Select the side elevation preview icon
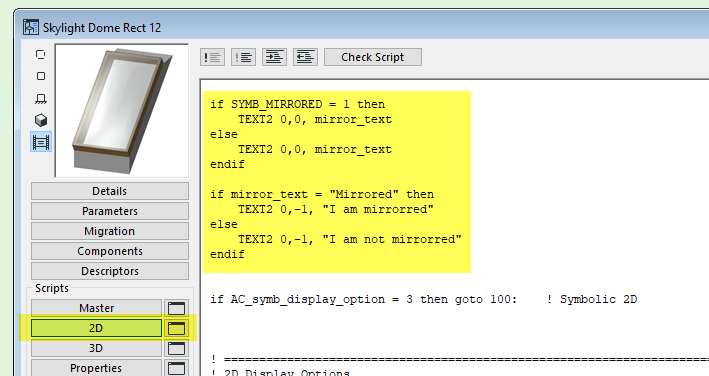The height and width of the screenshot is (376, 709). [x=41, y=98]
